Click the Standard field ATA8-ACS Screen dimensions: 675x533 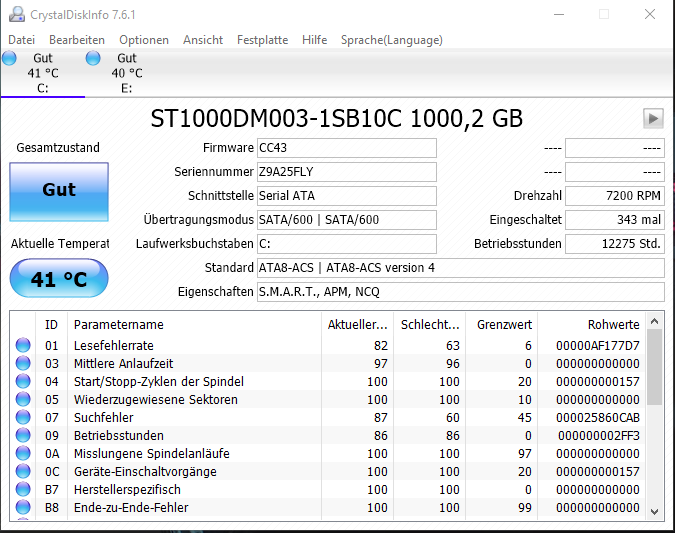coord(461,268)
